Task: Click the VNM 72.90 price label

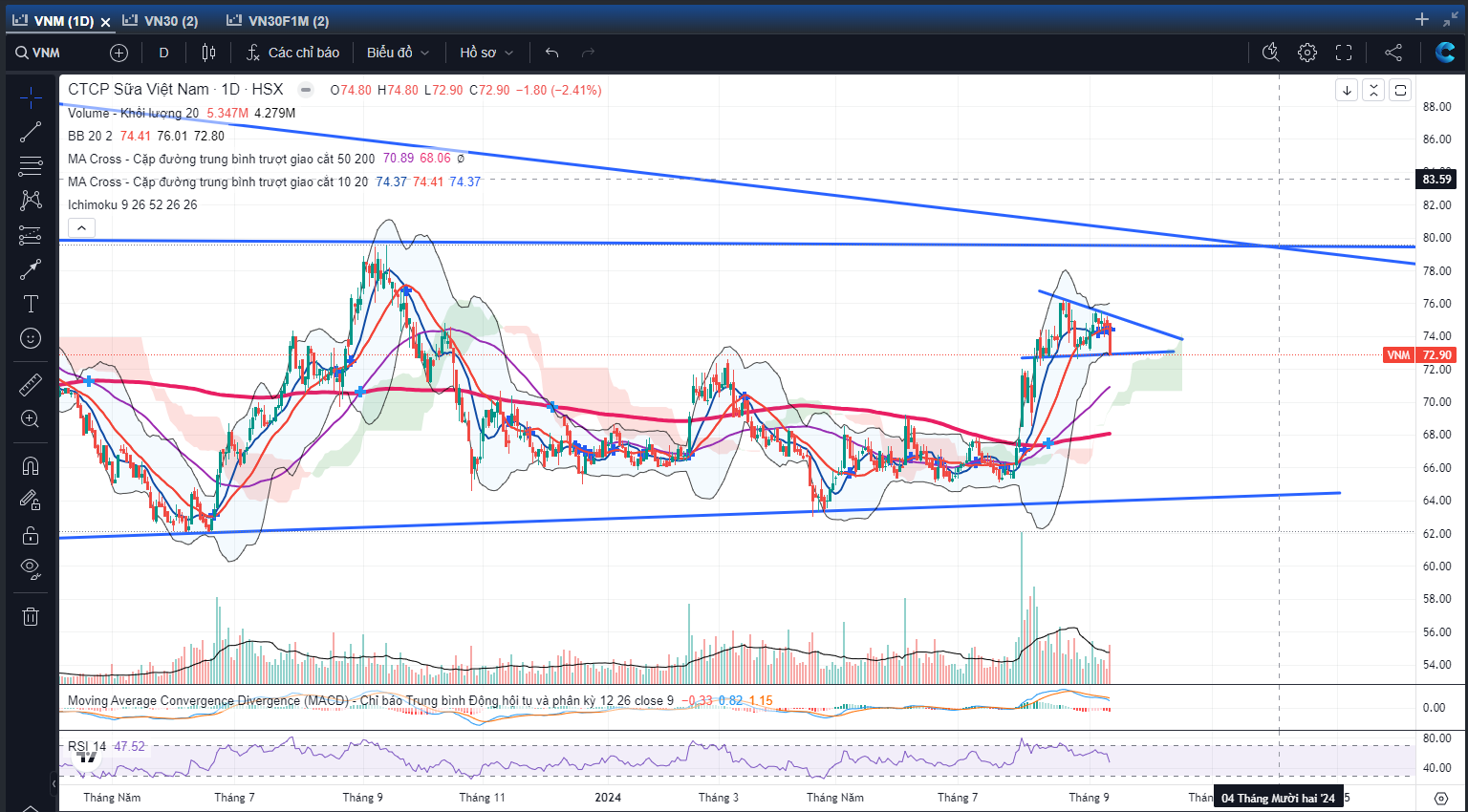Action: click(x=1419, y=354)
